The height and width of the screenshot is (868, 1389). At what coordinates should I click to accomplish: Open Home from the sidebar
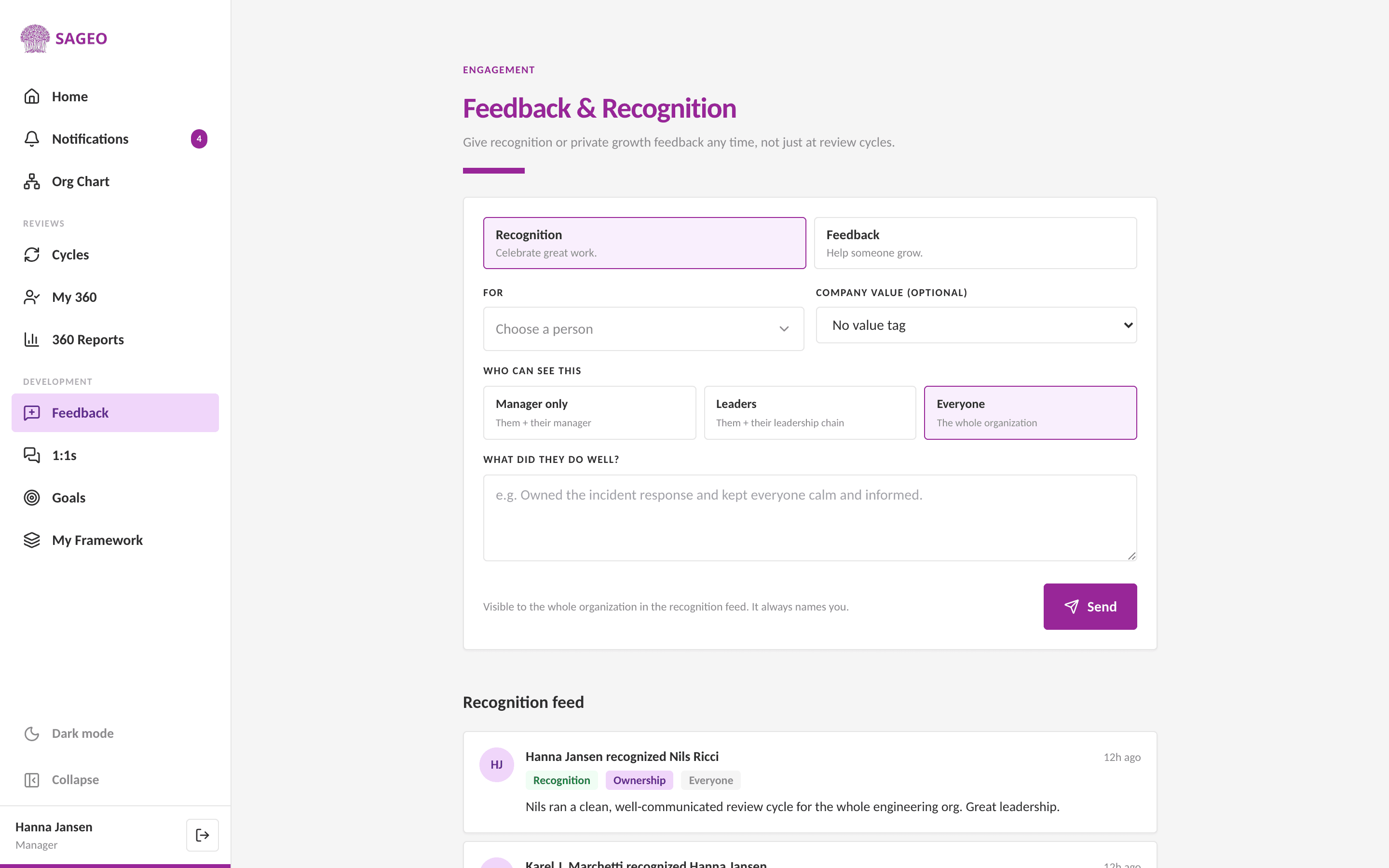[x=115, y=96]
